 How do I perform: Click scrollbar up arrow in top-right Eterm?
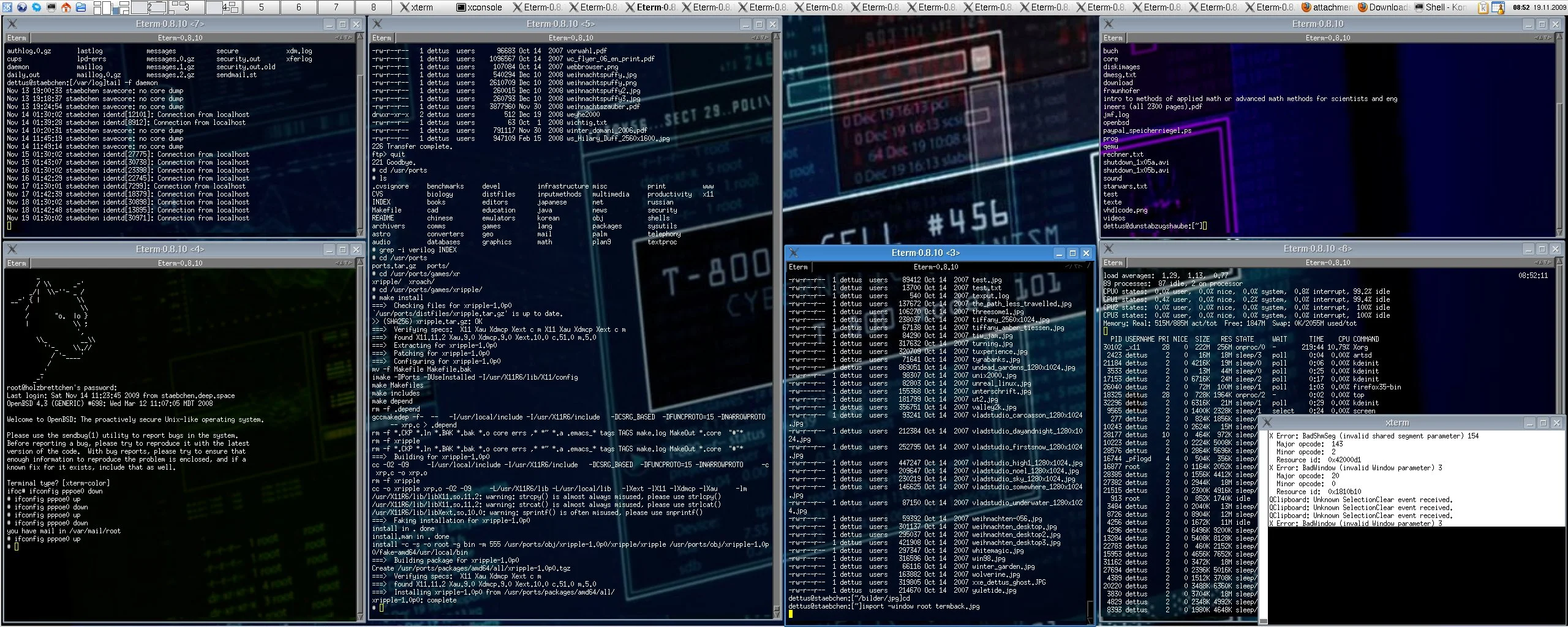(x=1559, y=37)
